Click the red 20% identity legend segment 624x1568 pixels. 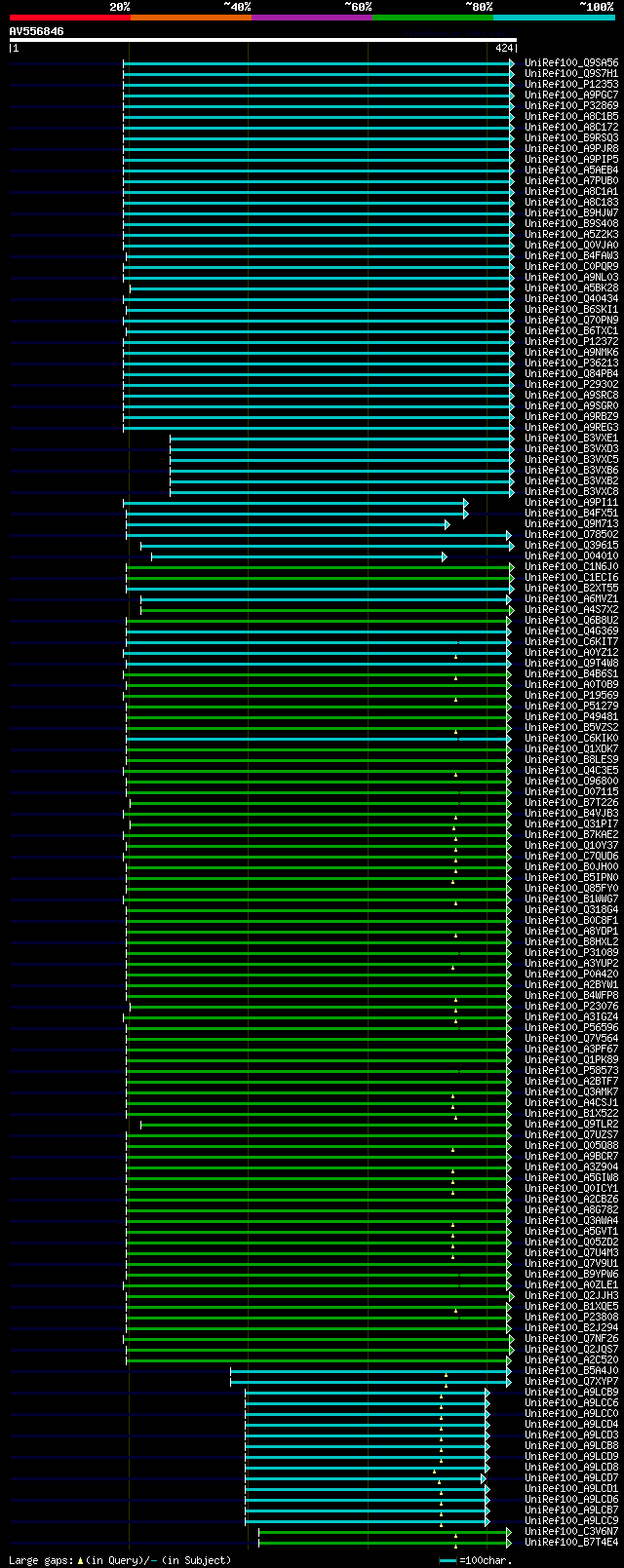coord(70,17)
